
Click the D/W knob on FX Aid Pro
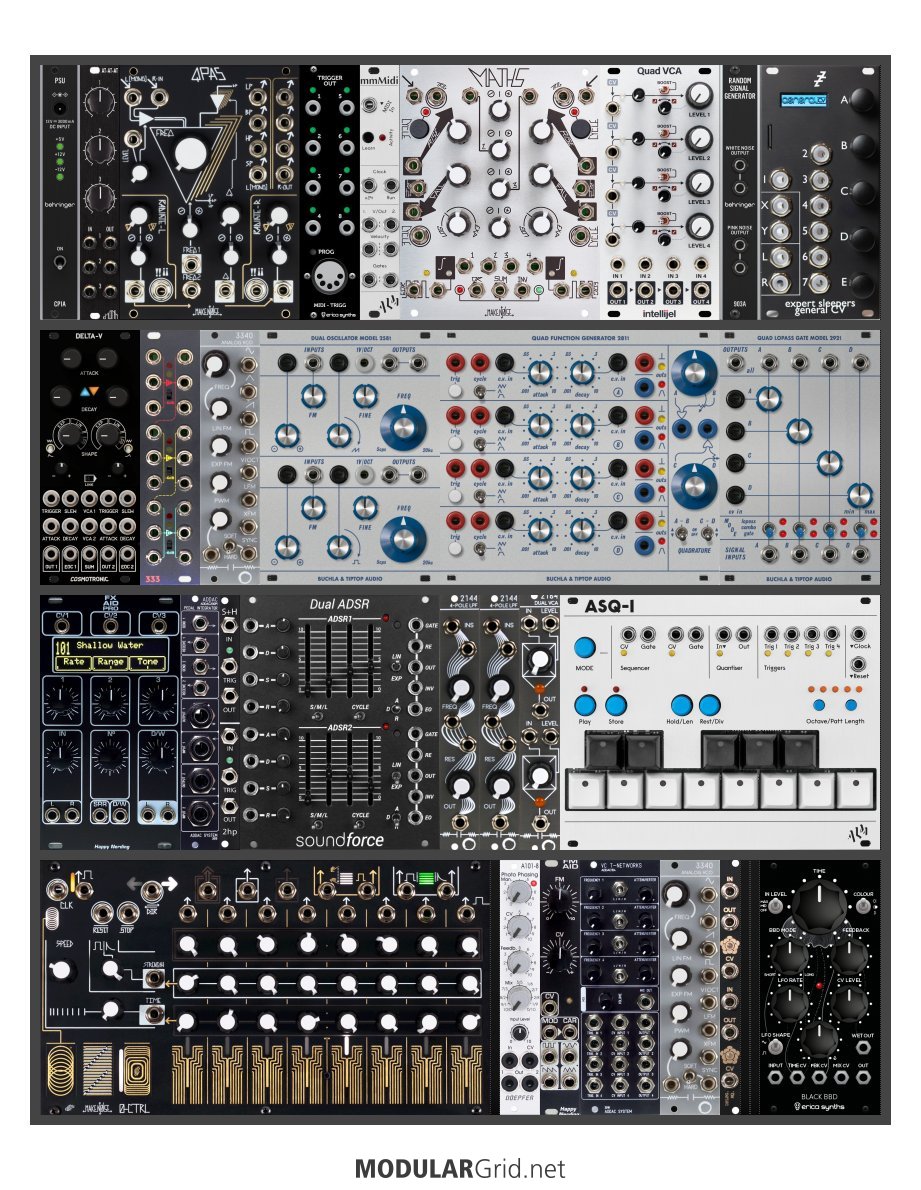click(158, 755)
